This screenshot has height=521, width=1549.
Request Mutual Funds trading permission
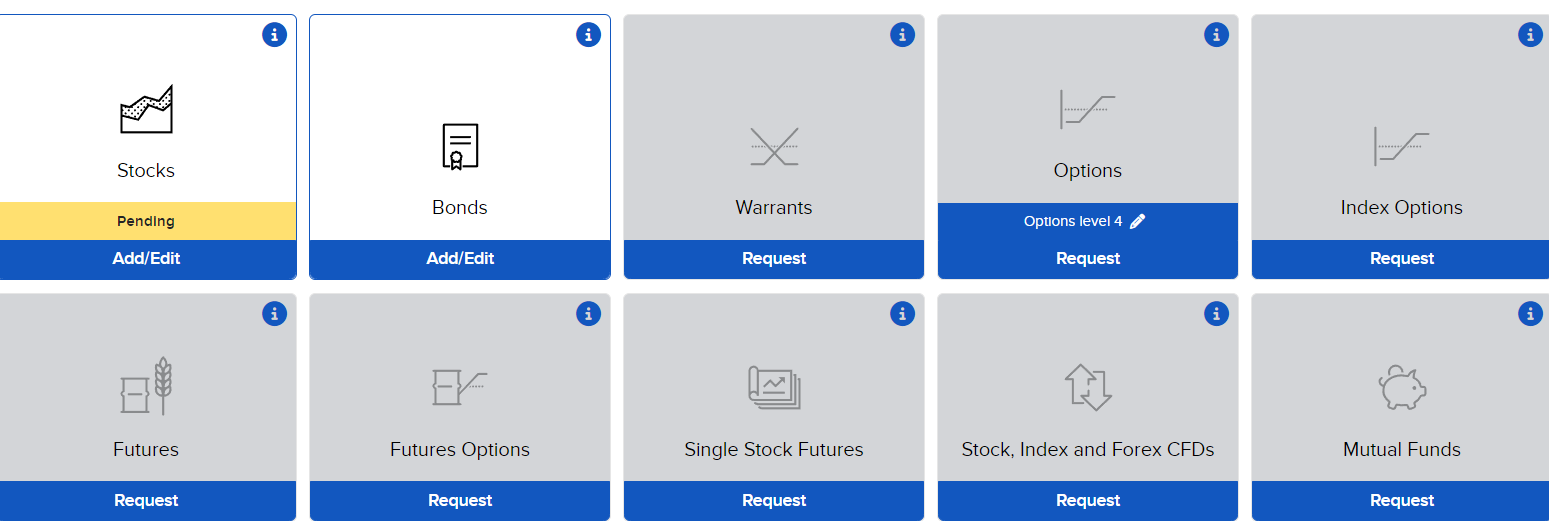(x=1402, y=501)
